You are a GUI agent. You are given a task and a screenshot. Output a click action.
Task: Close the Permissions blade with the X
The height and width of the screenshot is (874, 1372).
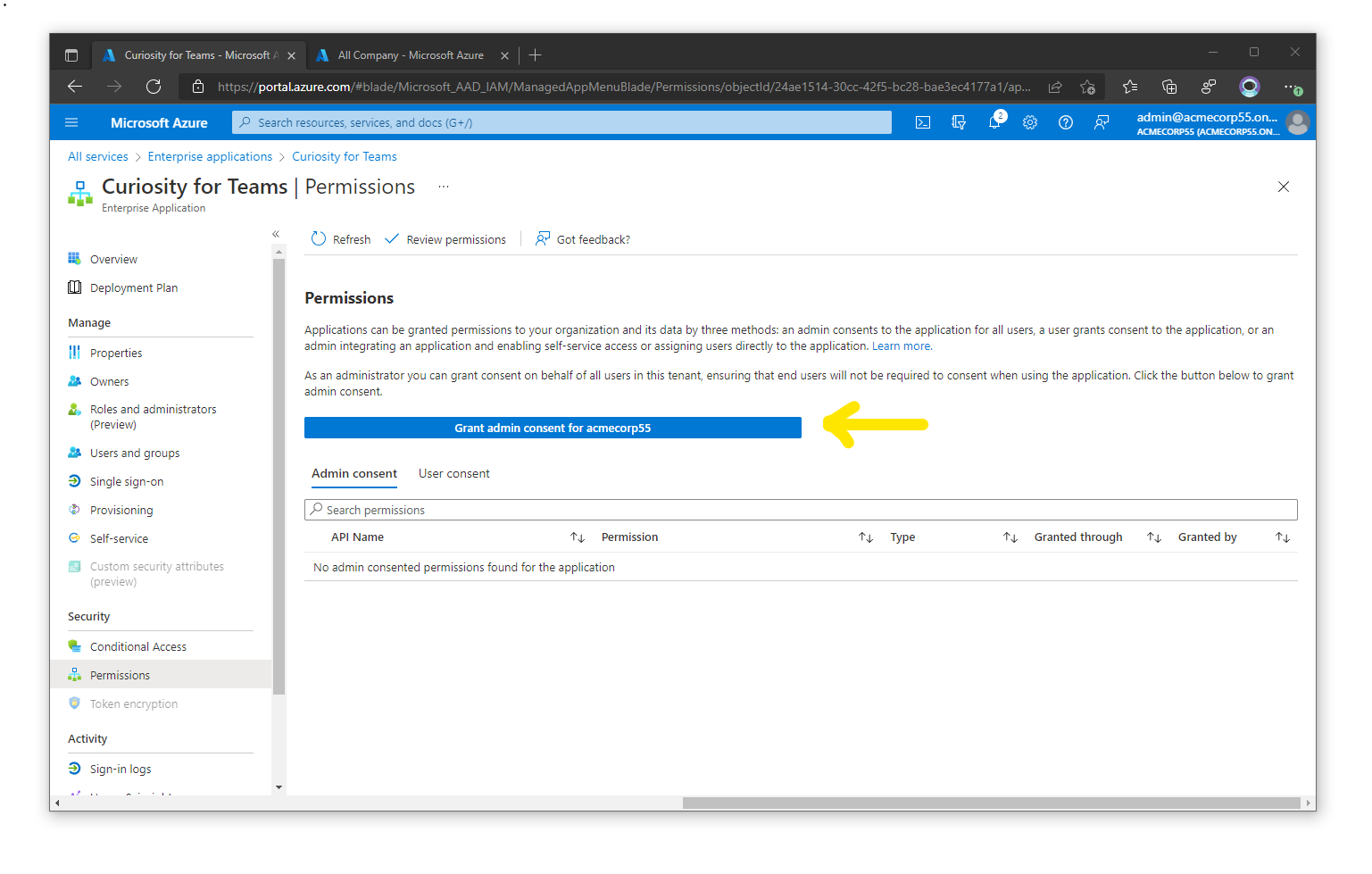point(1284,187)
